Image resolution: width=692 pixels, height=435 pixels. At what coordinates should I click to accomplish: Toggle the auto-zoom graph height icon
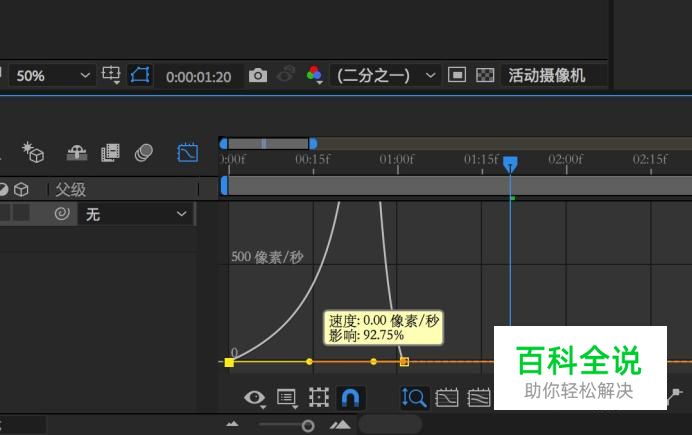tap(414, 398)
